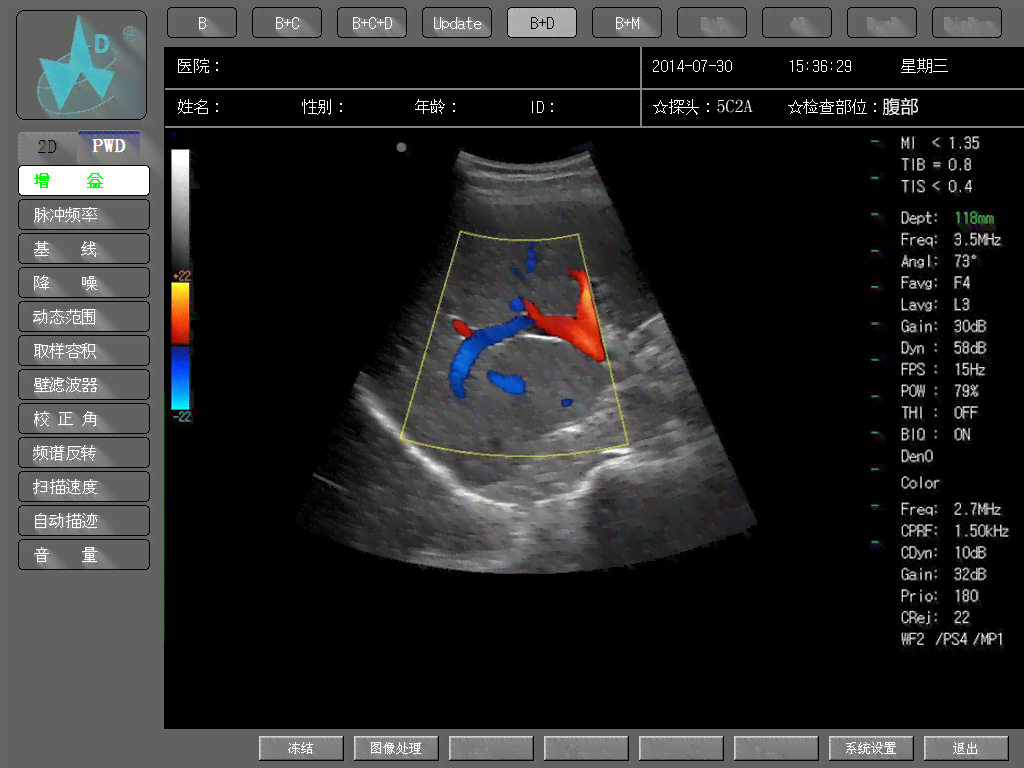Select the 检查部位 腹部 exam label
The height and width of the screenshot is (768, 1024).
coord(853,107)
